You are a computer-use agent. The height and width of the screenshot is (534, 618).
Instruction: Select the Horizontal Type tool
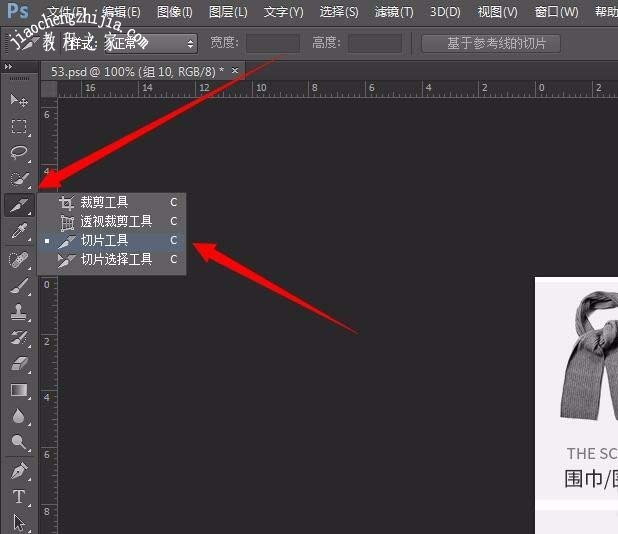(x=19, y=497)
